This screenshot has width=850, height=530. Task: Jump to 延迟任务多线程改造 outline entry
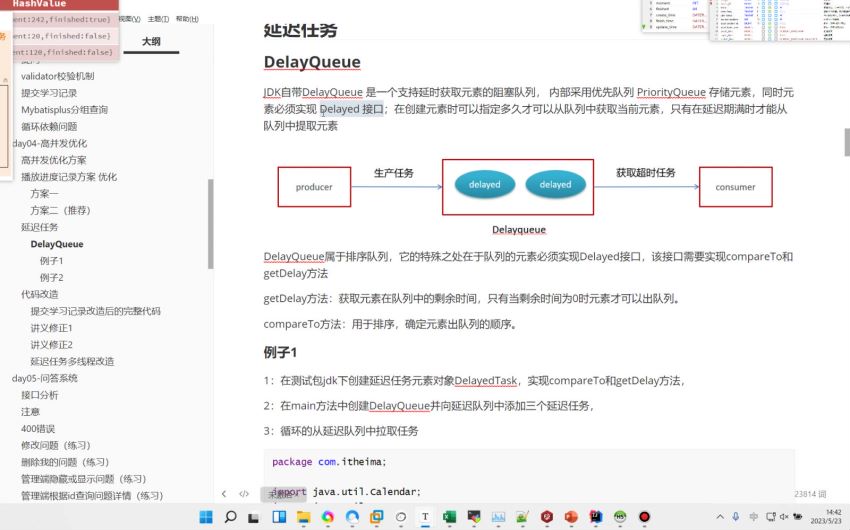(x=72, y=361)
